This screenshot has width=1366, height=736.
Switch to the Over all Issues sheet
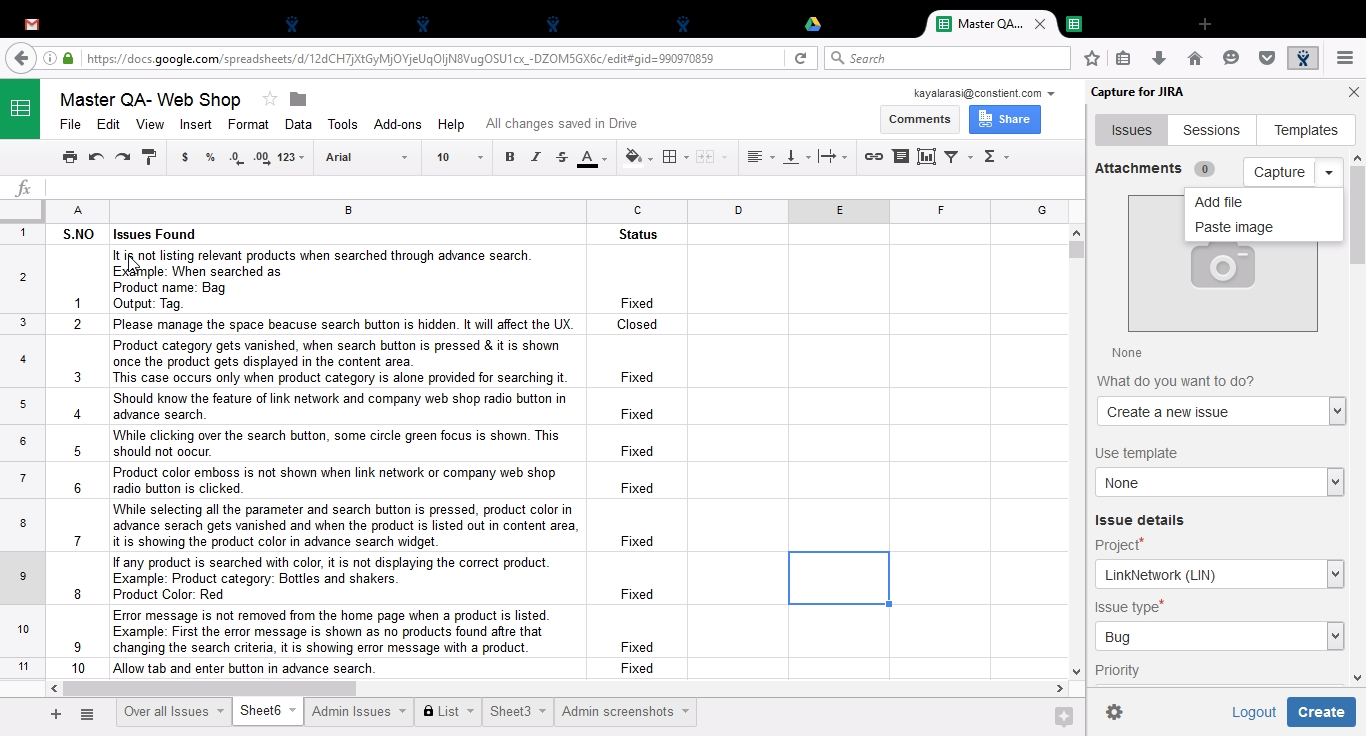tap(173, 712)
